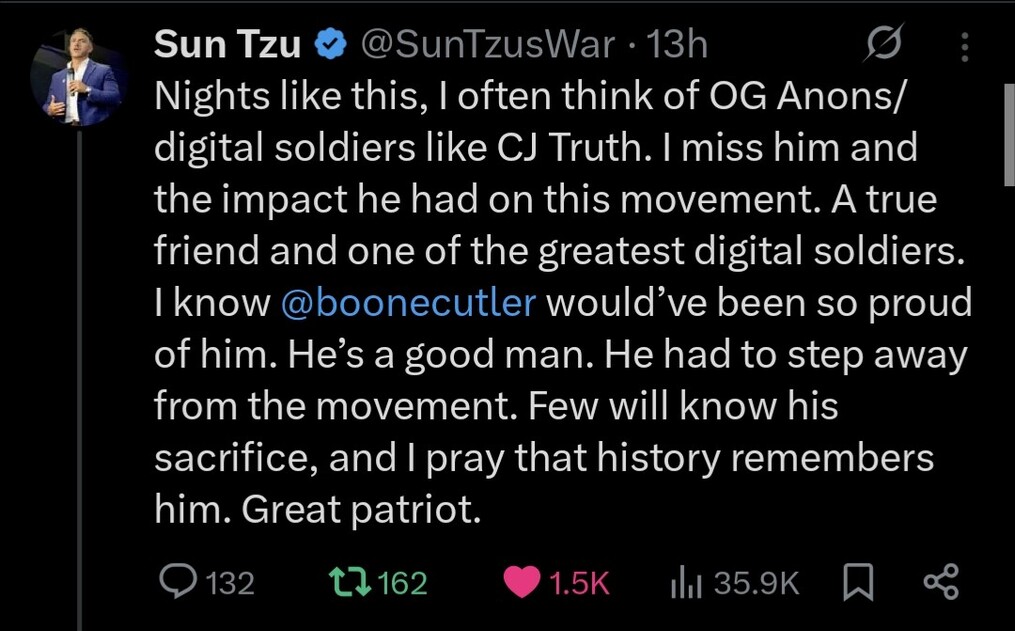Click the 35.9K views count
The height and width of the screenshot is (631, 1015).
[756, 583]
